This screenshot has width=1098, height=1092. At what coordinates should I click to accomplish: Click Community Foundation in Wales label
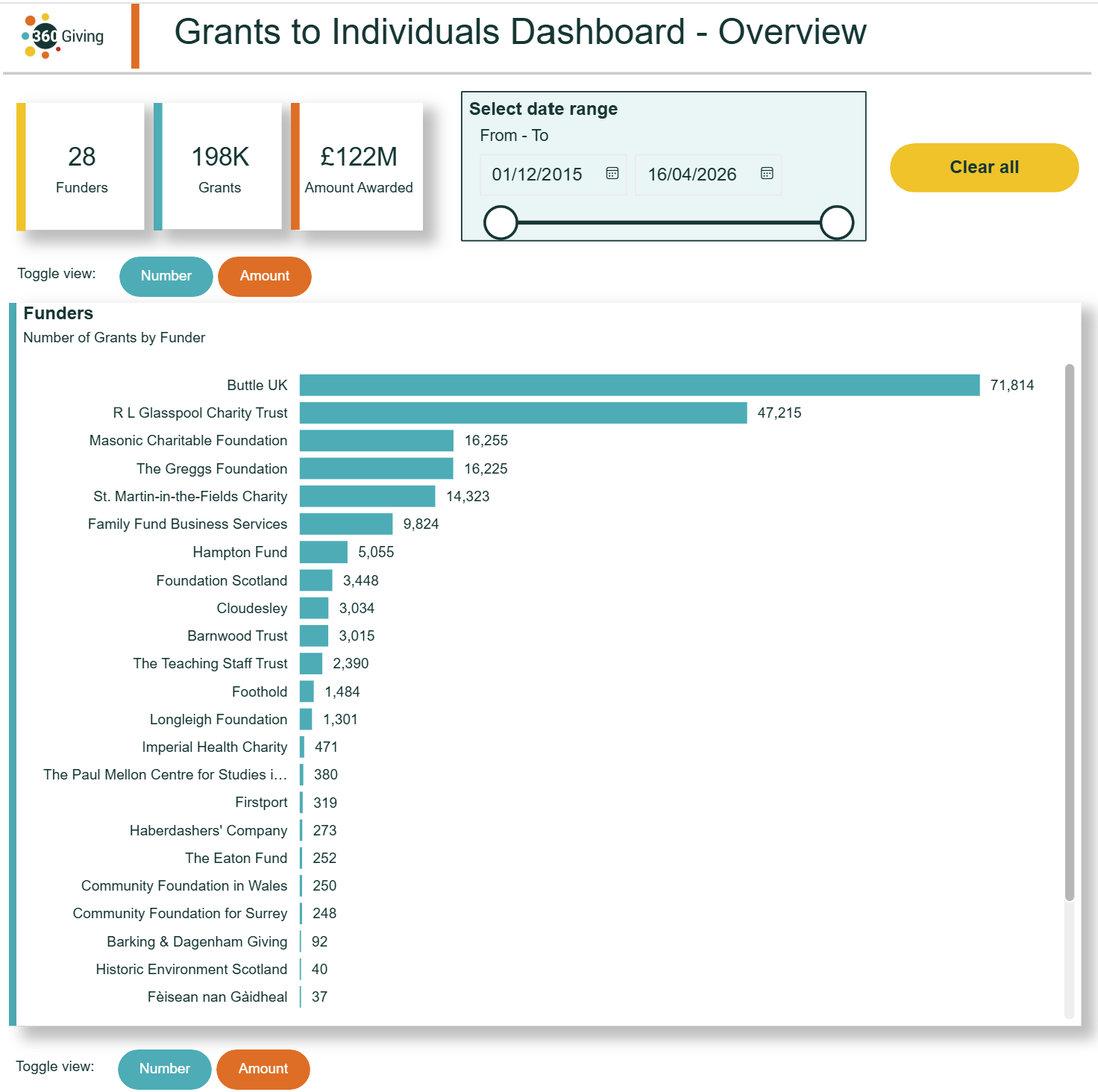tap(184, 885)
